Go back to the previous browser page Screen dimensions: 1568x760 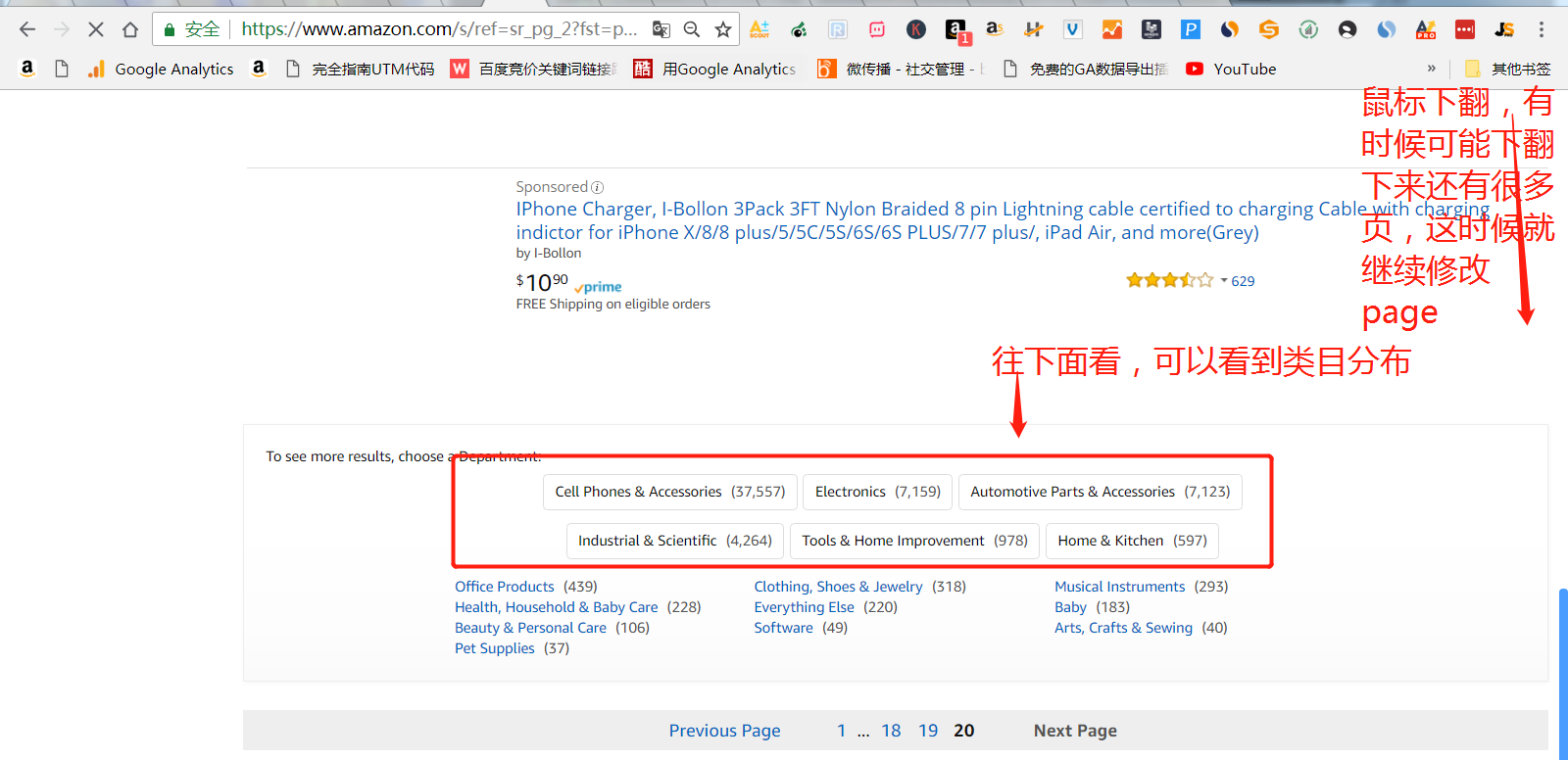tap(27, 29)
